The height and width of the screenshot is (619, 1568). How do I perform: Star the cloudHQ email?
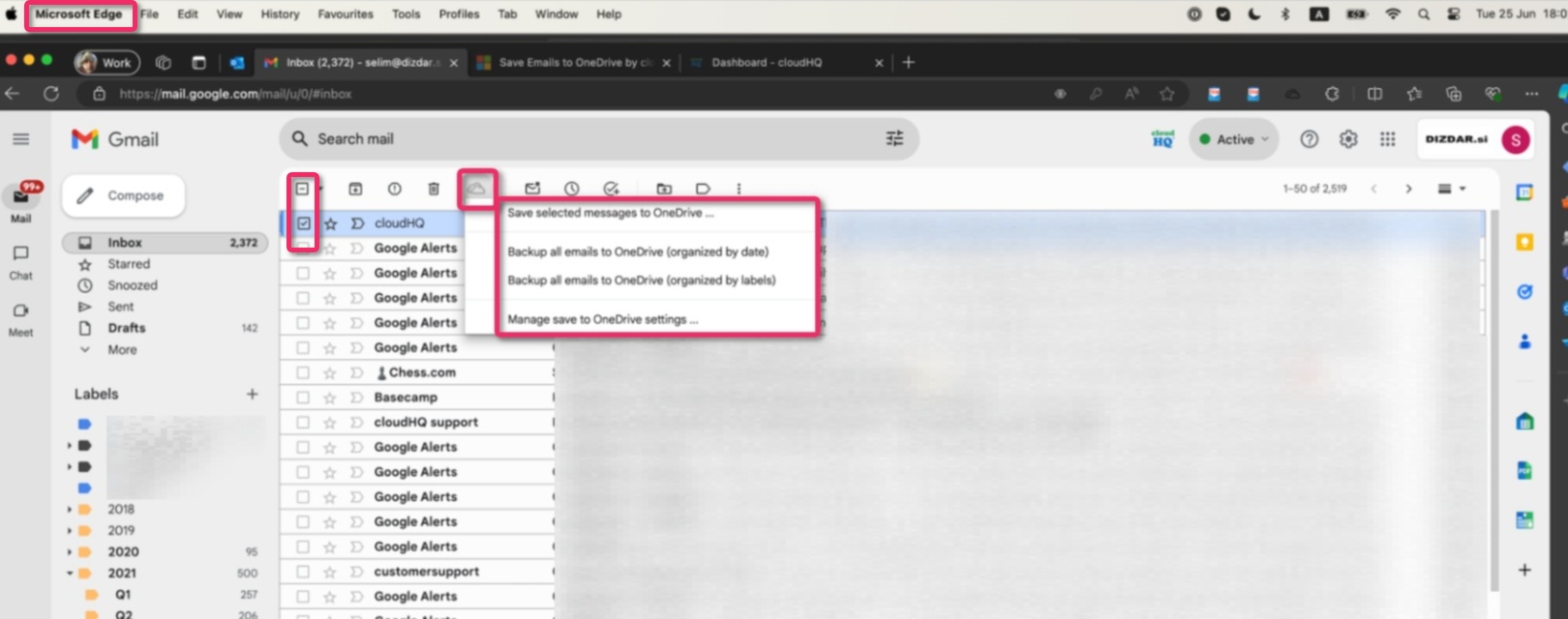click(330, 223)
